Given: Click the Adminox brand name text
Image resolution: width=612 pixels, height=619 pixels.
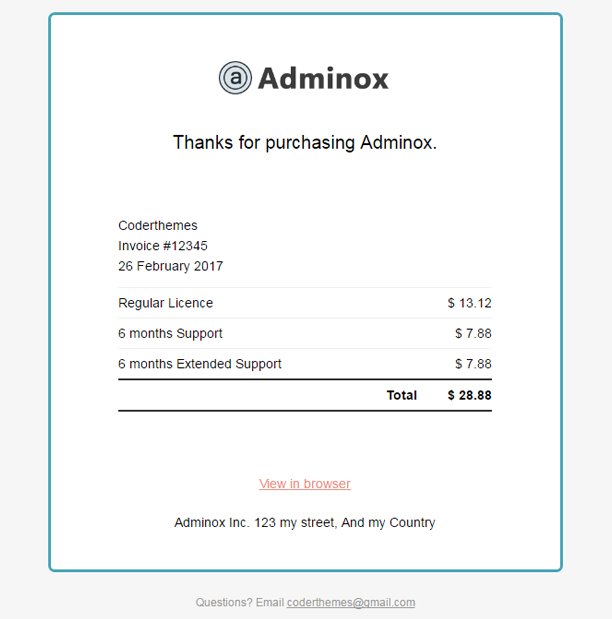Looking at the screenshot, I should pos(323,78).
